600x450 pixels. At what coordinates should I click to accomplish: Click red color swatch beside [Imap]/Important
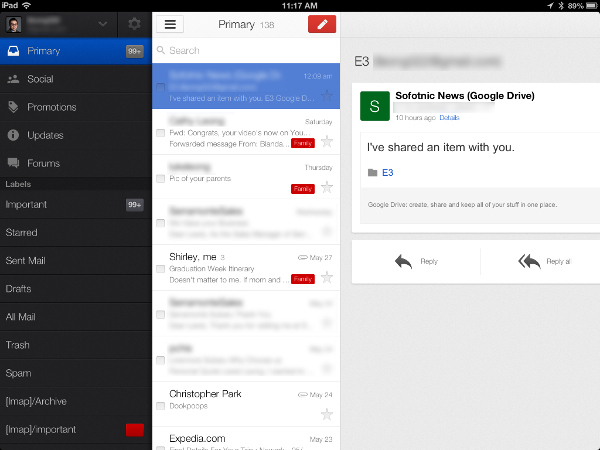click(134, 430)
